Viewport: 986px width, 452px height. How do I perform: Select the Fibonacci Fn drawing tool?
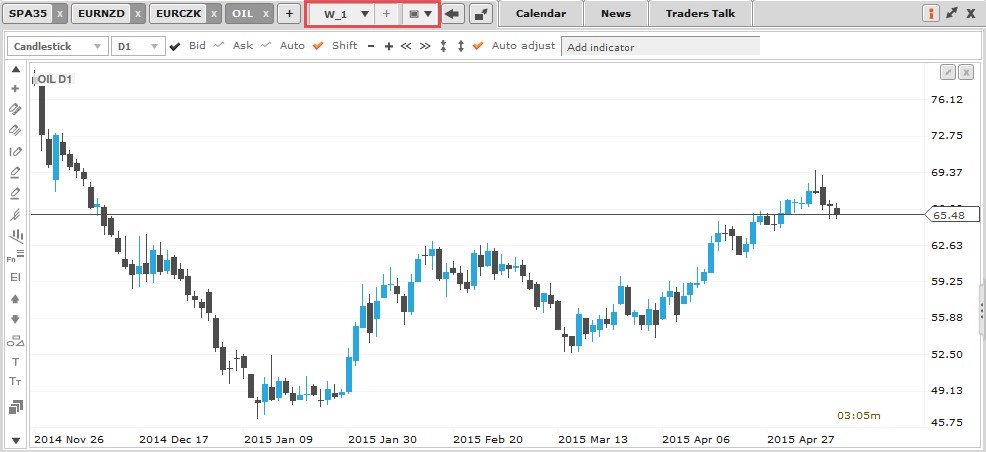coord(15,256)
